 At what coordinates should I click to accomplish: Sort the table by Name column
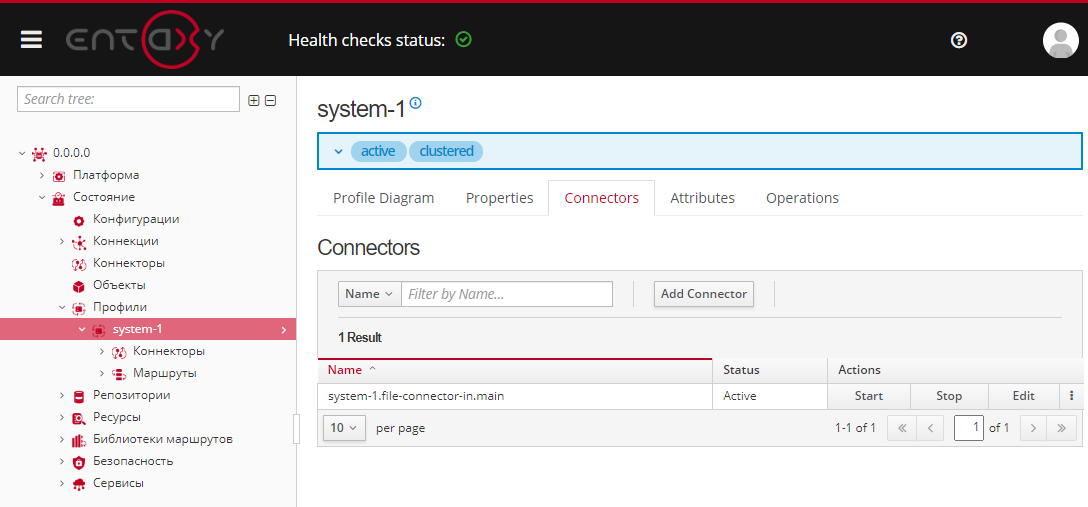pos(515,370)
